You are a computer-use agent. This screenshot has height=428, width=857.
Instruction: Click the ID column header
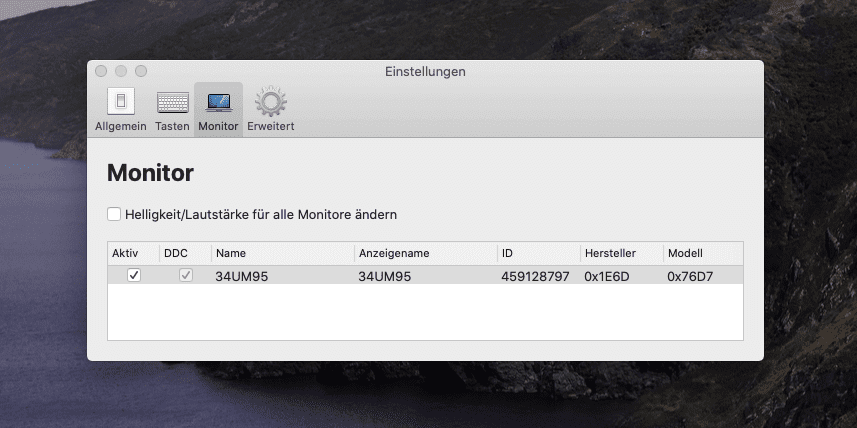539,254
